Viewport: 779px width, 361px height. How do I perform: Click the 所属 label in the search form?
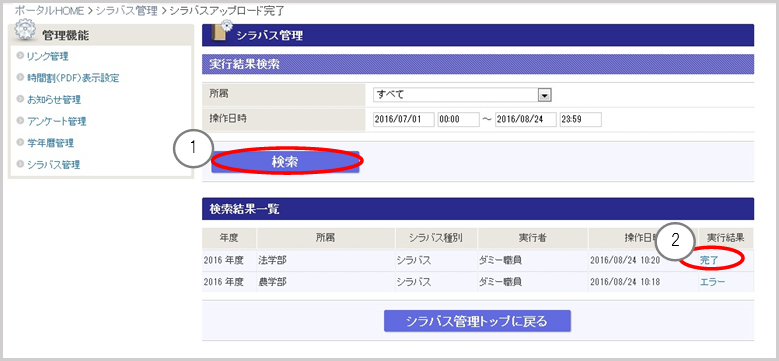[219, 93]
